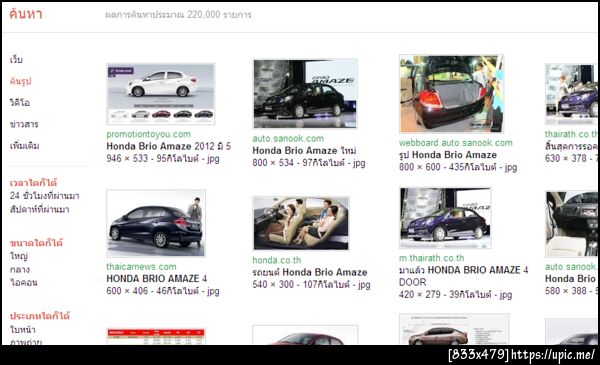Screen dimensions: 600x365
Task: Click size text 540 × 300 - 107กิโลไบต์
Action: point(311,284)
